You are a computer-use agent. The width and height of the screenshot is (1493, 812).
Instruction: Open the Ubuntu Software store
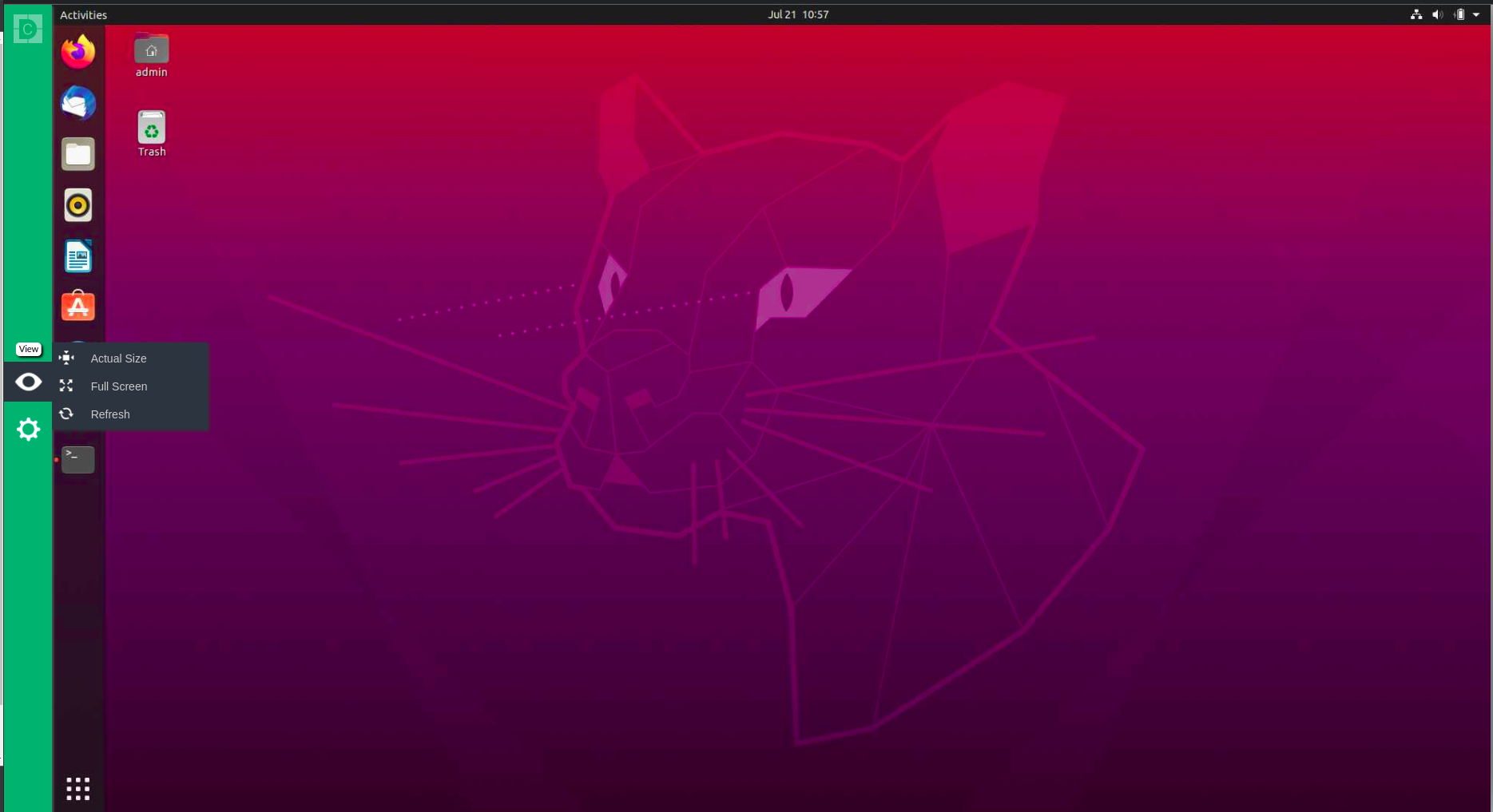[77, 306]
